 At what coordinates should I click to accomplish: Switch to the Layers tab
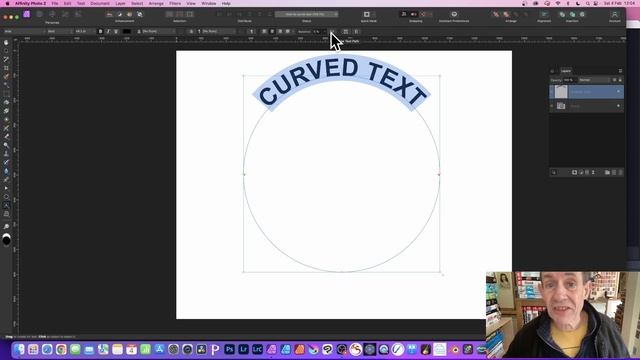(x=566, y=71)
